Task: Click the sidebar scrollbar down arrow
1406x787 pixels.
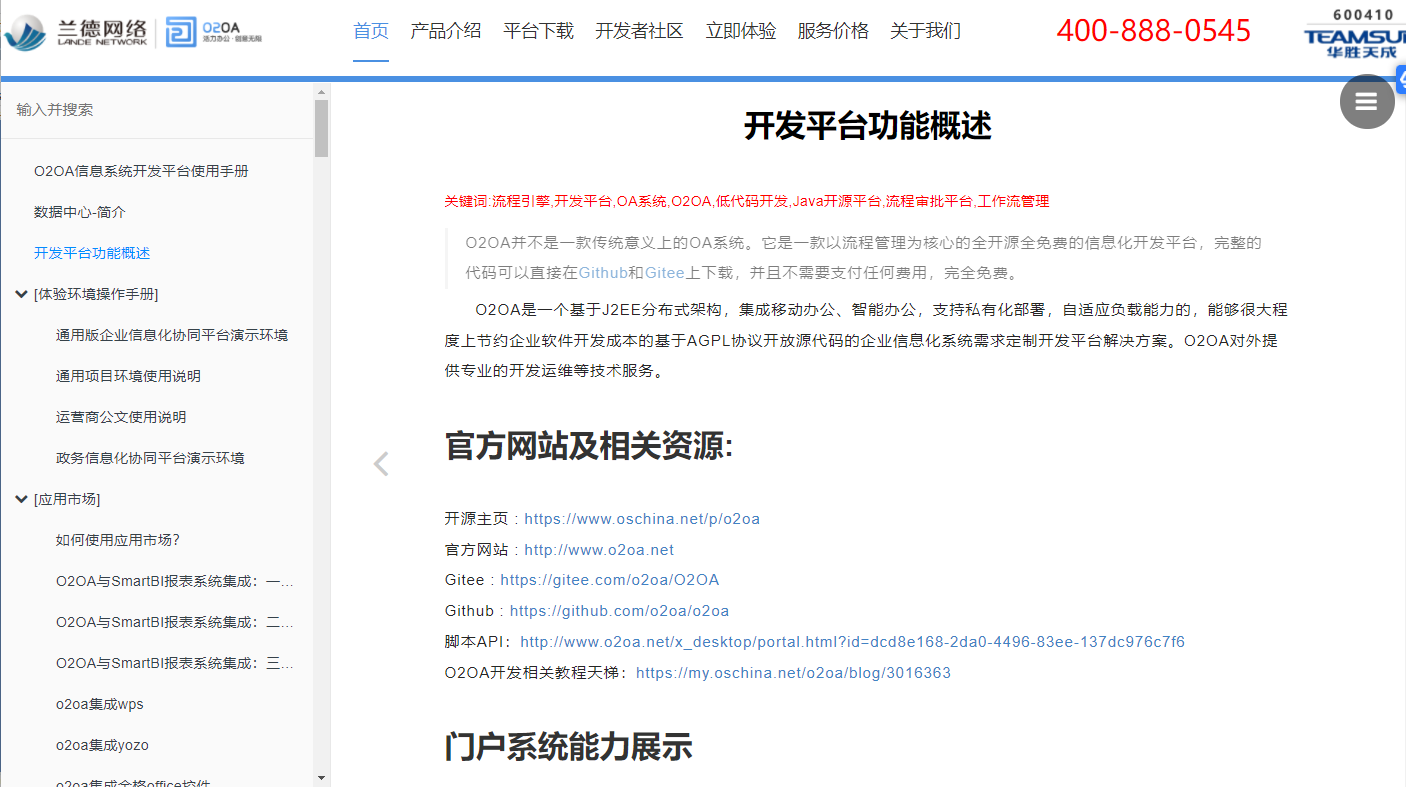Action: pos(321,777)
